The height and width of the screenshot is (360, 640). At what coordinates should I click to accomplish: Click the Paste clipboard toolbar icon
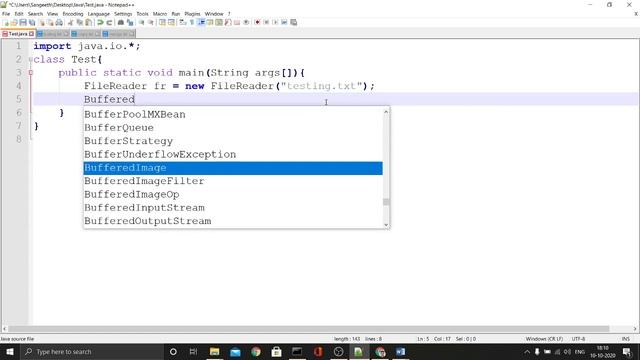point(88,22)
